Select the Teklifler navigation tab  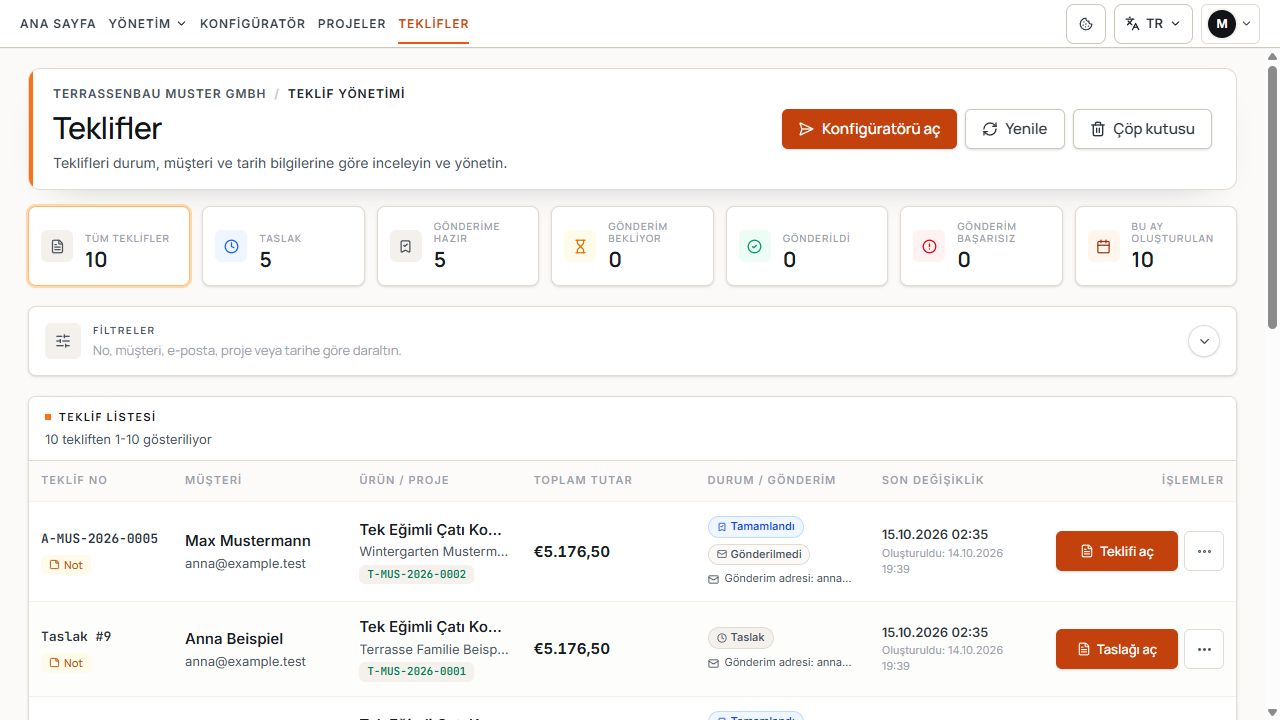click(433, 24)
